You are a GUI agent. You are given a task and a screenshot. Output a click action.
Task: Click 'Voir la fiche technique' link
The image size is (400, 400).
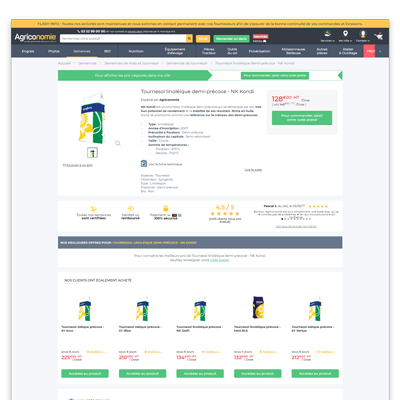(165, 164)
